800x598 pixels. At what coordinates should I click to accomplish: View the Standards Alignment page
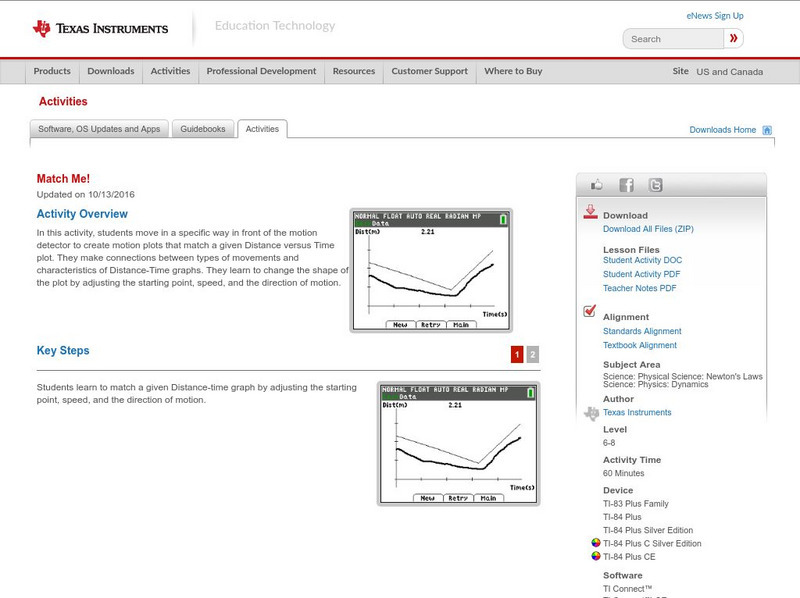coord(644,330)
